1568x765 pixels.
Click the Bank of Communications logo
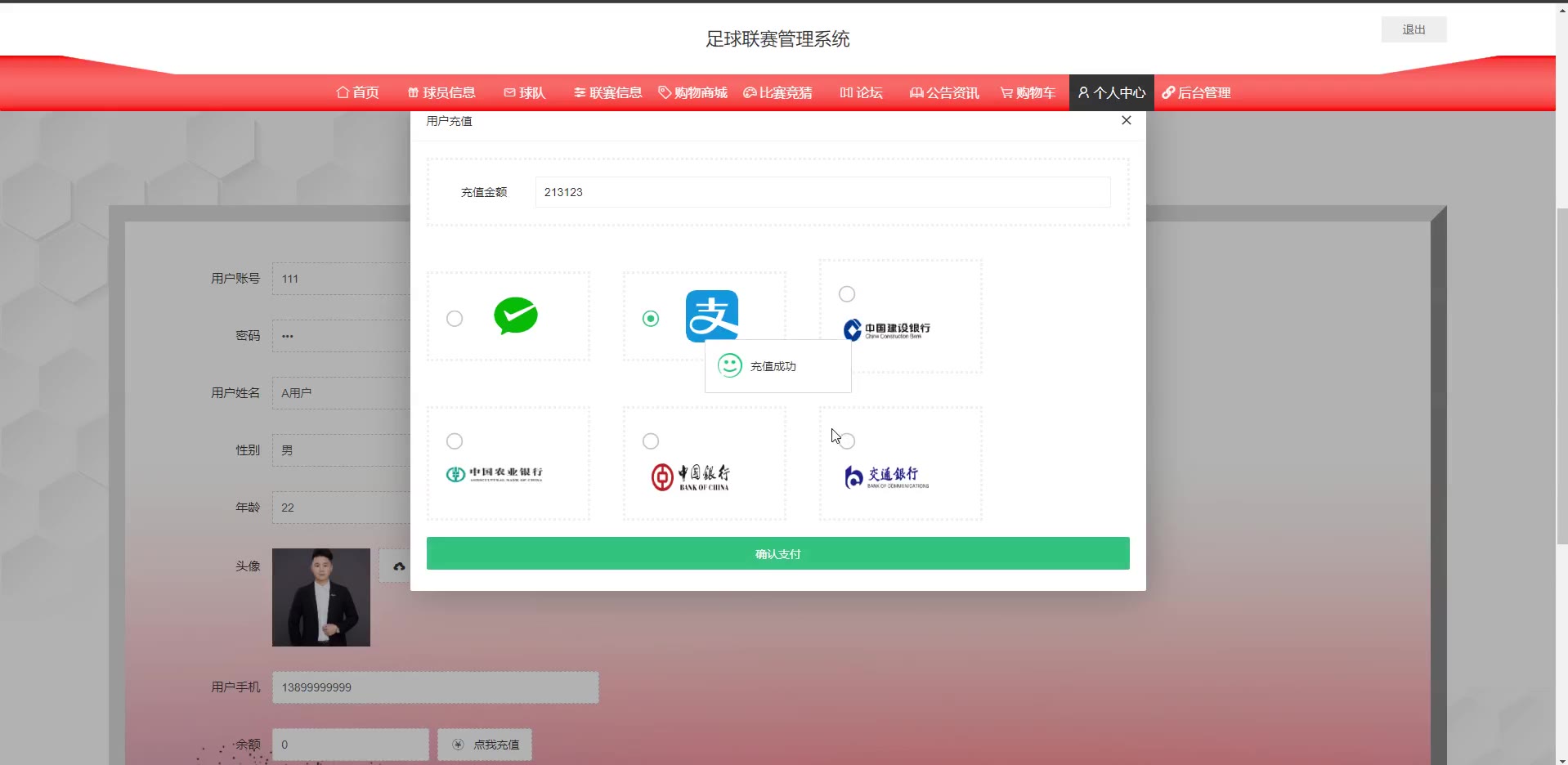tap(887, 476)
